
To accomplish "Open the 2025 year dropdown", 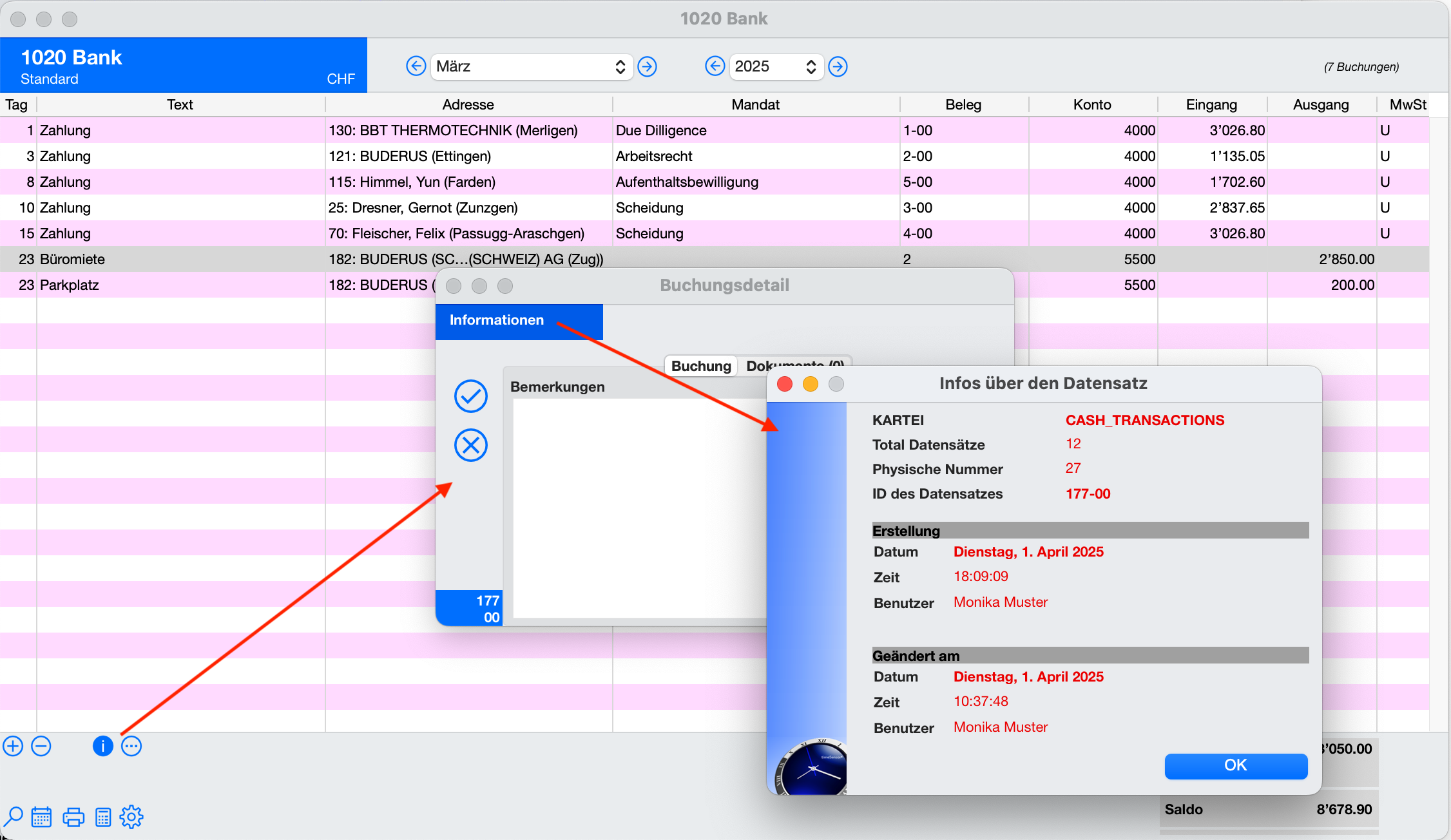I will 776,66.
